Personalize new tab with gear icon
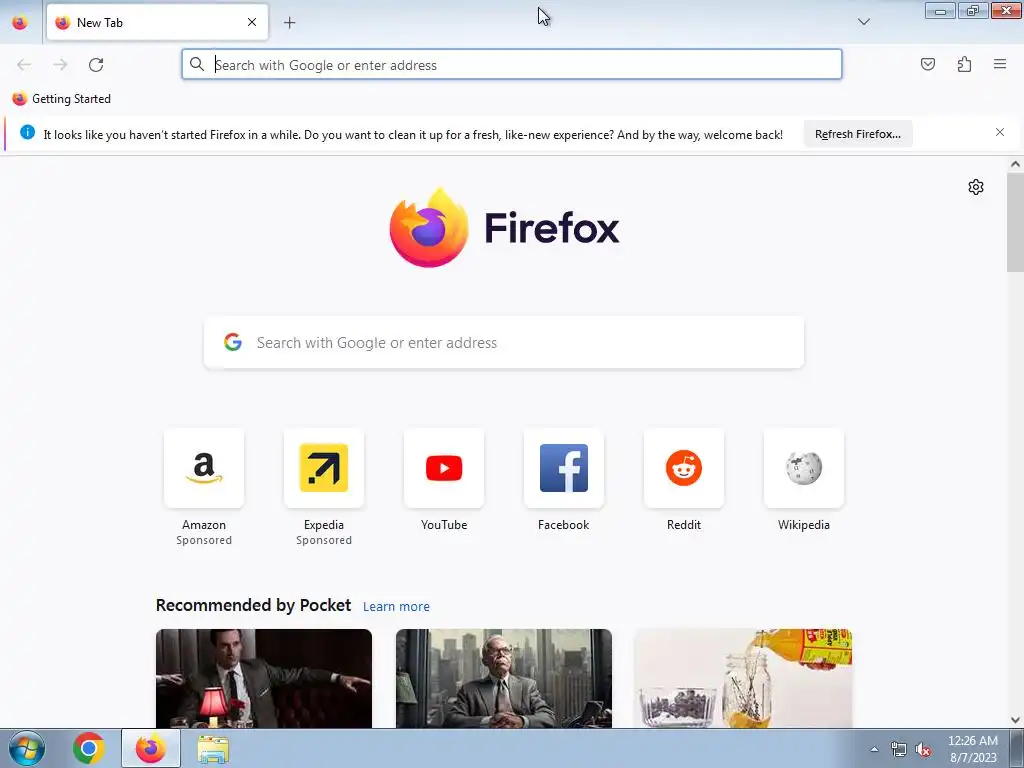1024x768 pixels. click(x=976, y=187)
